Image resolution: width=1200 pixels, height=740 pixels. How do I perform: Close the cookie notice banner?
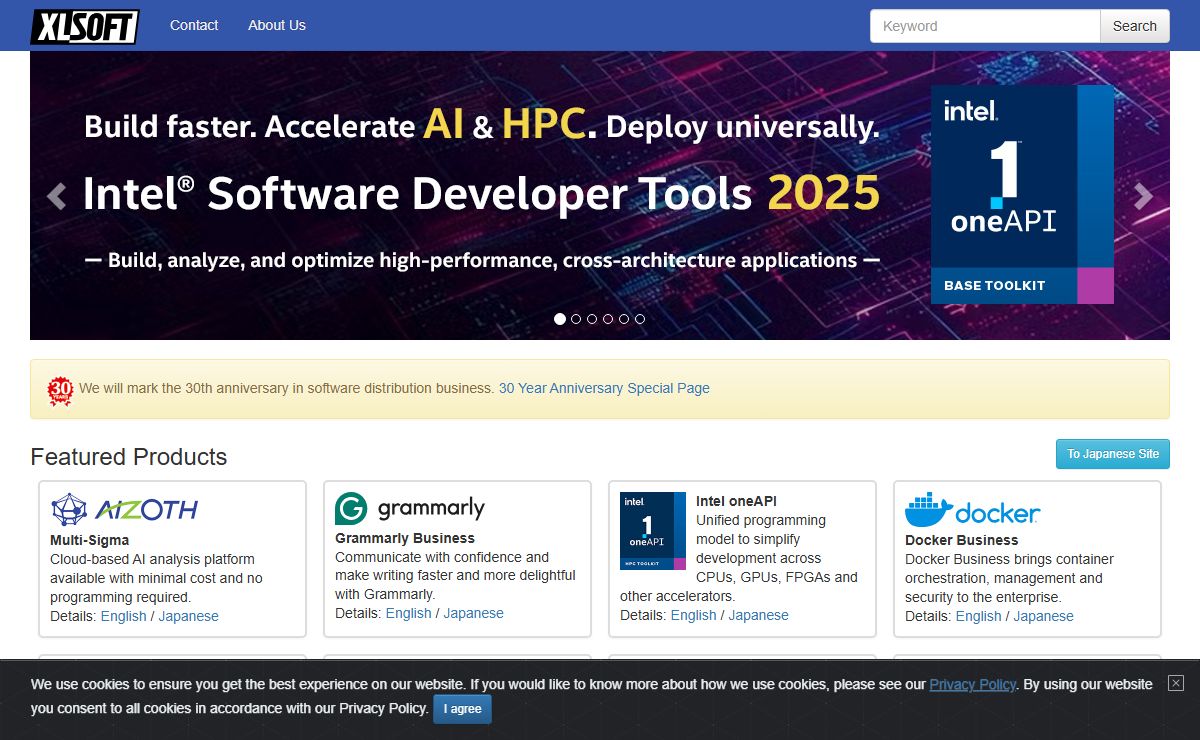(1176, 683)
